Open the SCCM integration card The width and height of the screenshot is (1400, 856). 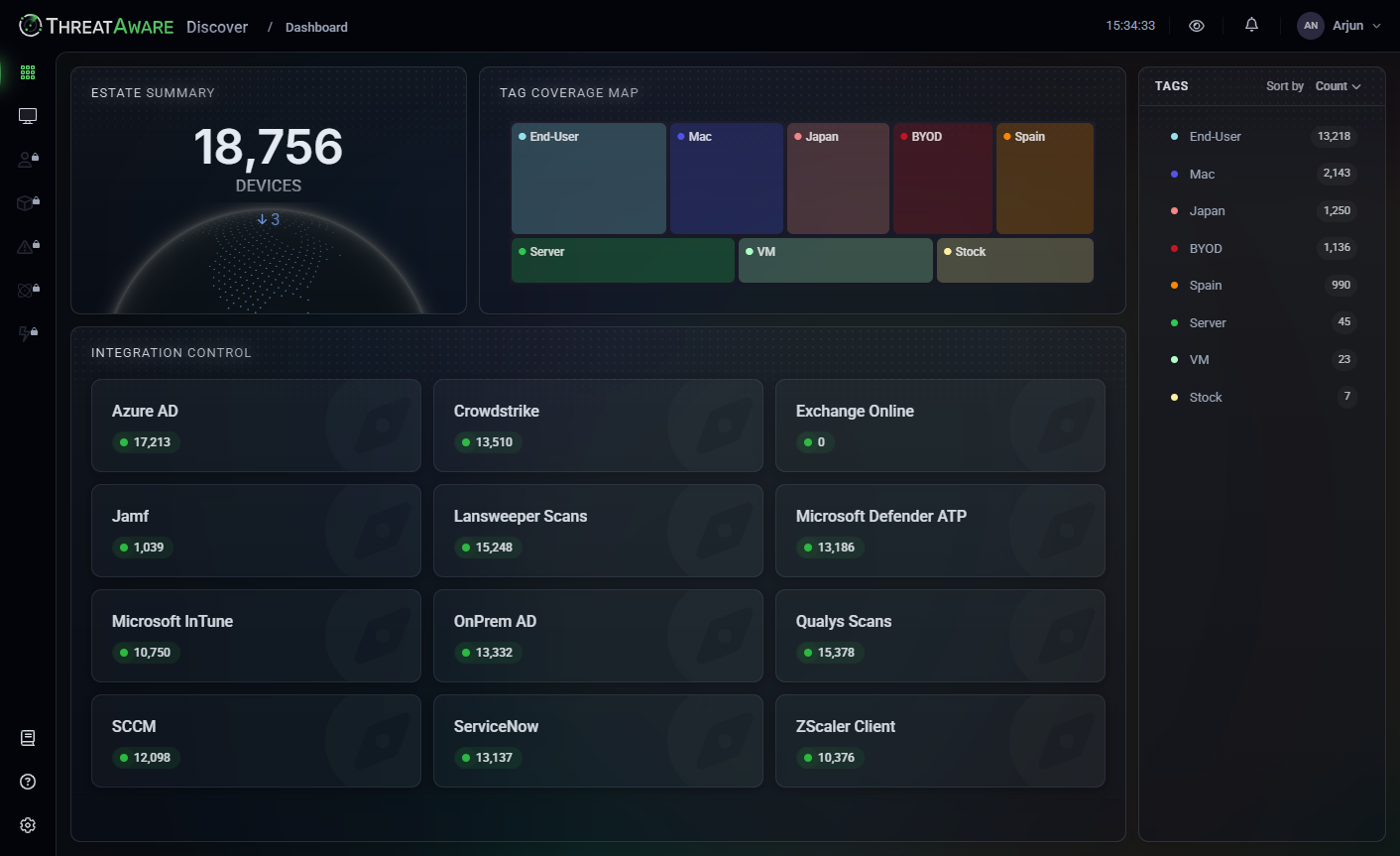click(256, 741)
